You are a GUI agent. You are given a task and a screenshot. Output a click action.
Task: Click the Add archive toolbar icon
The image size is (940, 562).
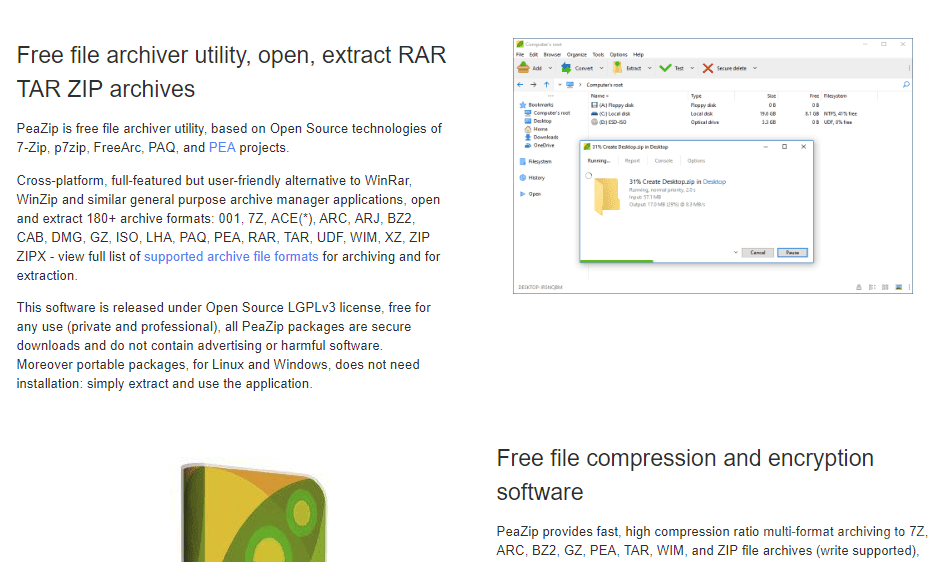coord(523,68)
